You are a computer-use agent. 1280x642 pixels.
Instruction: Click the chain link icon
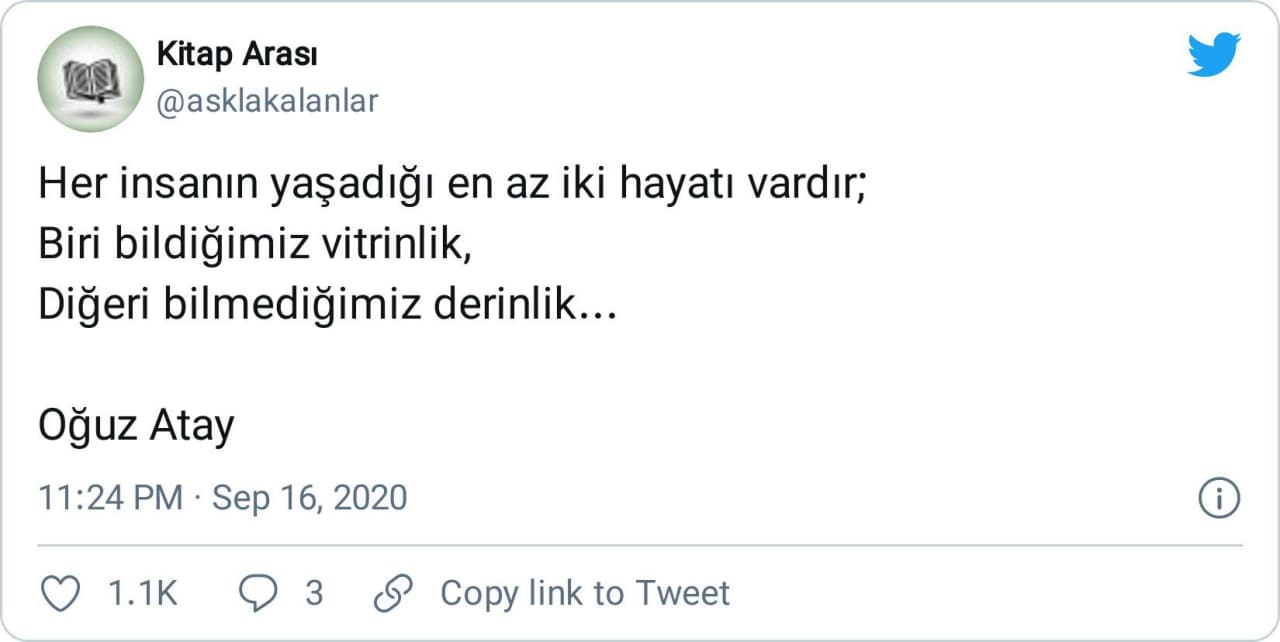click(389, 593)
